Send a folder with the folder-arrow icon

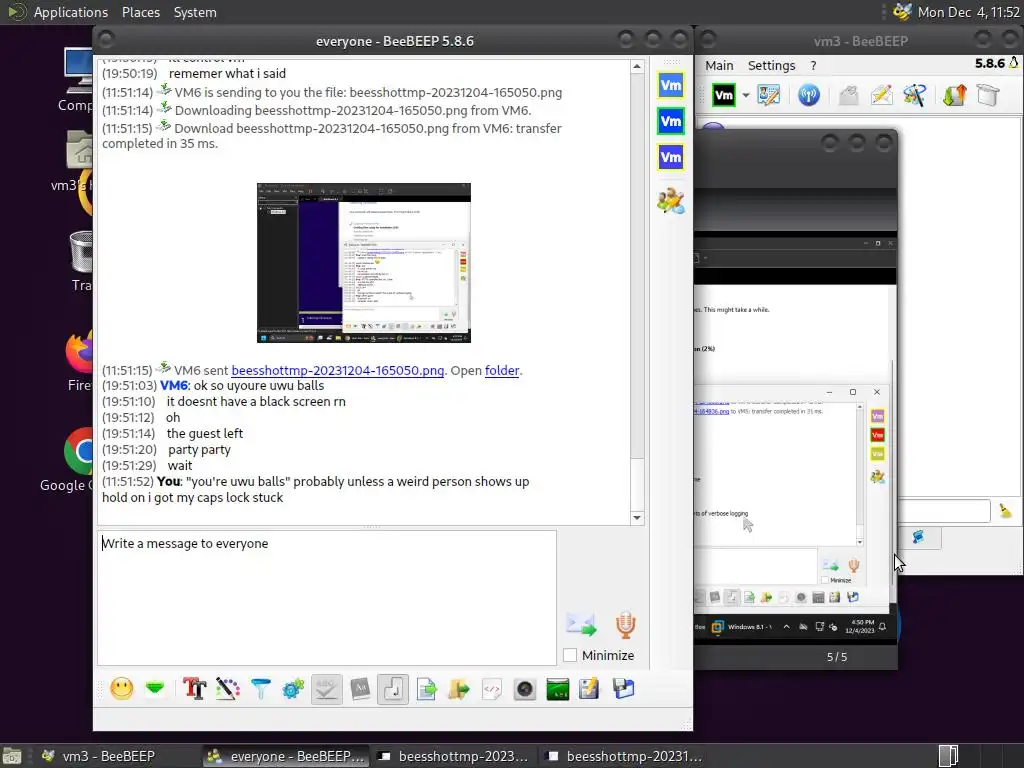tap(459, 688)
